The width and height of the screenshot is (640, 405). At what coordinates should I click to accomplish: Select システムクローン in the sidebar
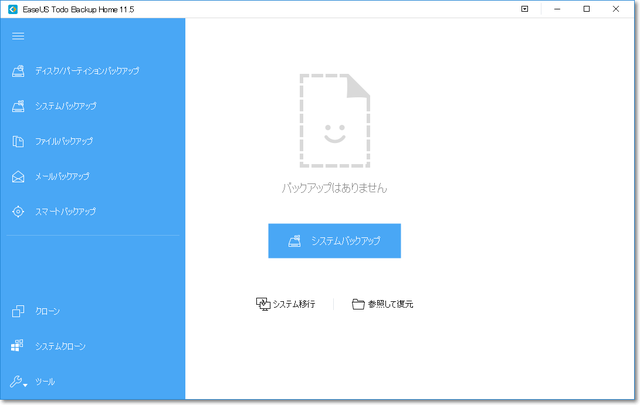(x=61, y=347)
